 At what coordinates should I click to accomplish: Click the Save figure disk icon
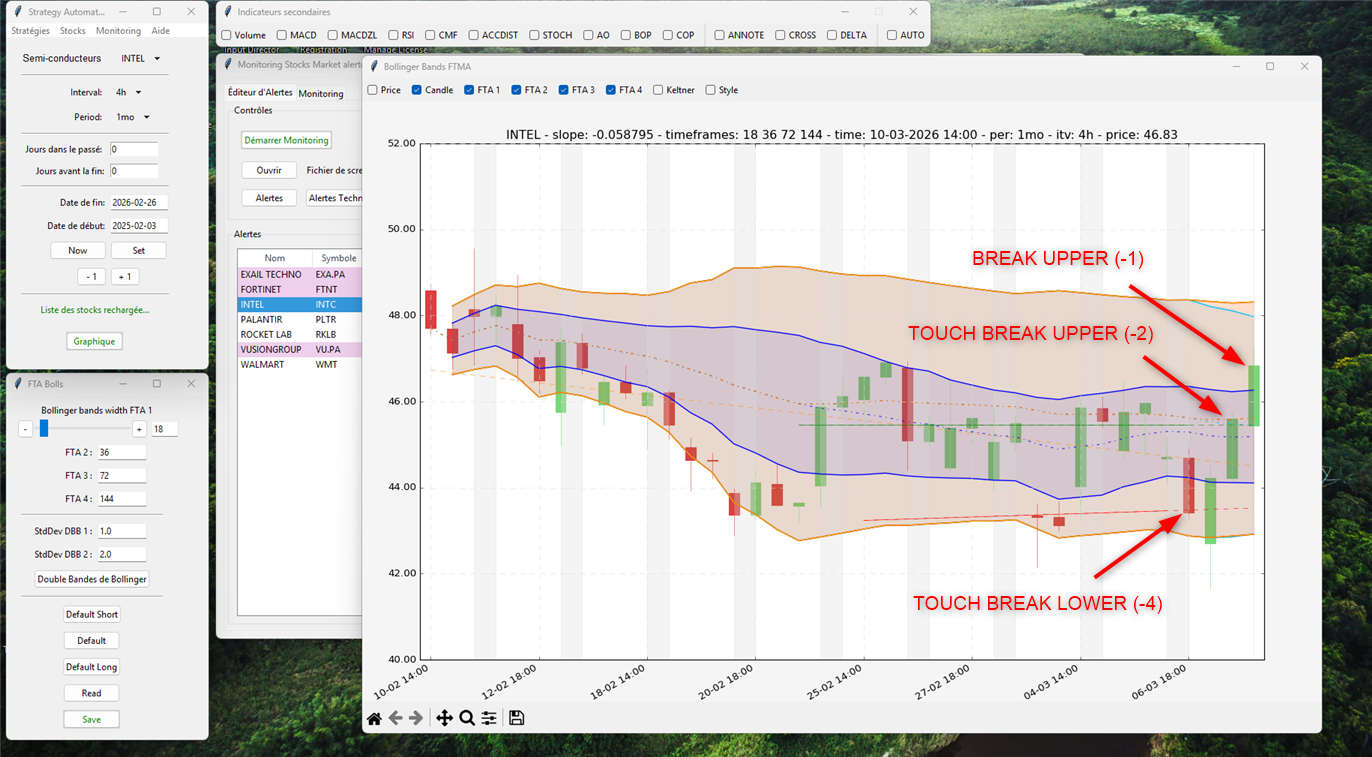click(516, 718)
